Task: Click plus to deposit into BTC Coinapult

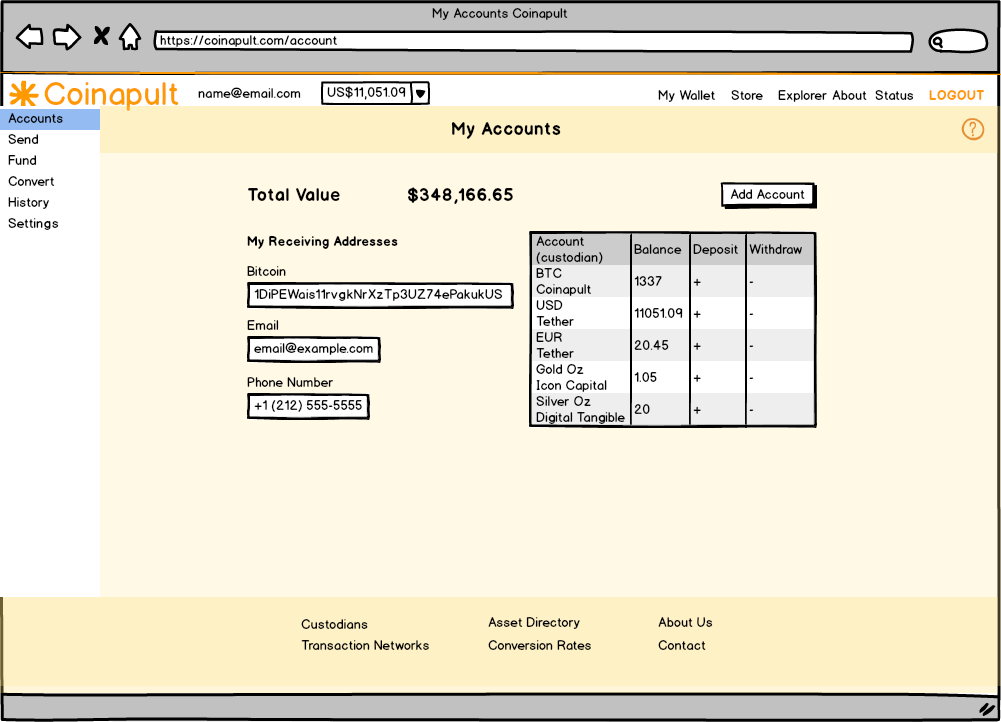Action: click(x=697, y=282)
